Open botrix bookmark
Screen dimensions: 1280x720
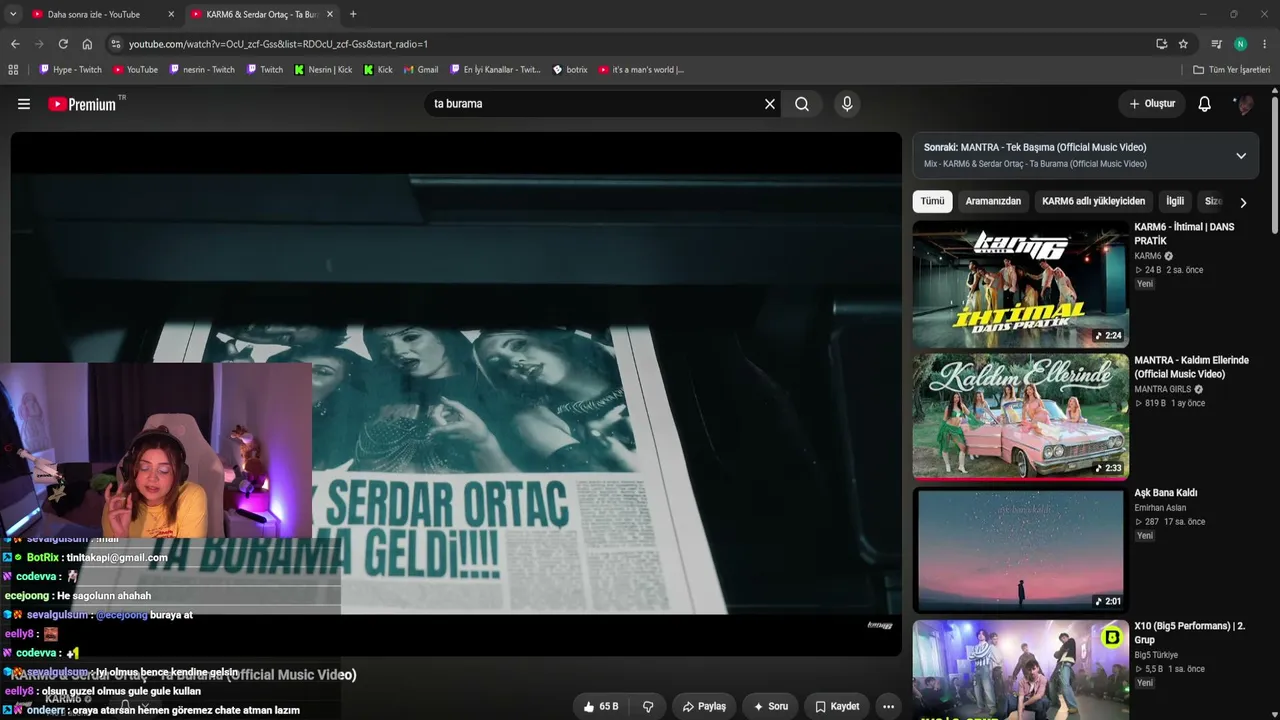pos(570,70)
